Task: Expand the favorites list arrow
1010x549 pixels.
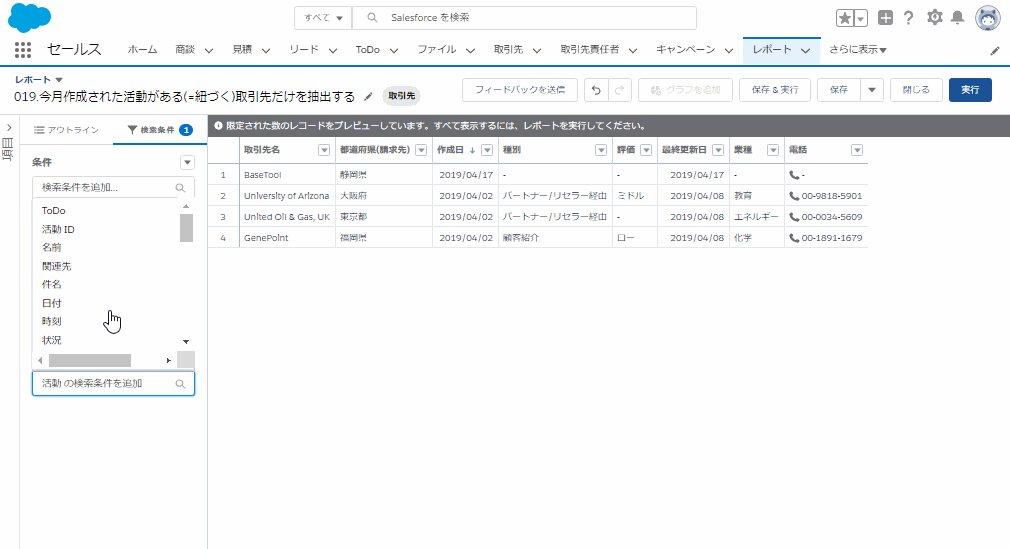Action: (861, 18)
